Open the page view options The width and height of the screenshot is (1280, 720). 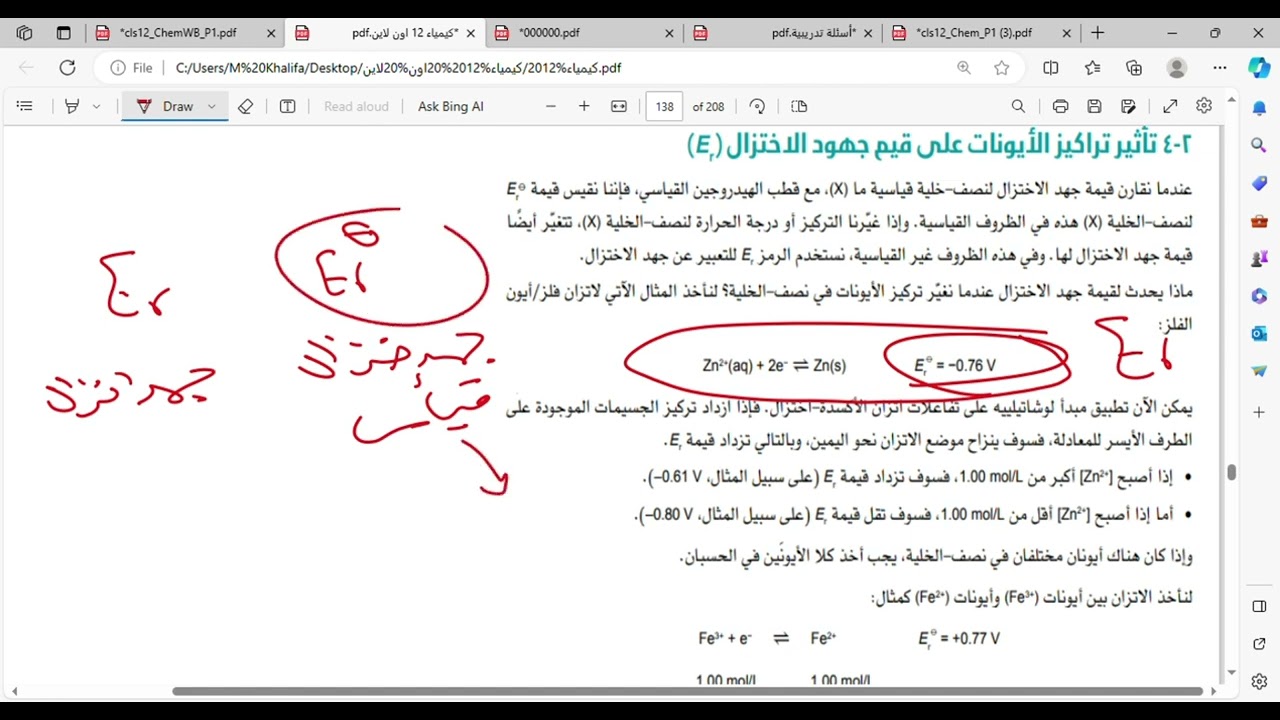pyautogui.click(x=798, y=106)
